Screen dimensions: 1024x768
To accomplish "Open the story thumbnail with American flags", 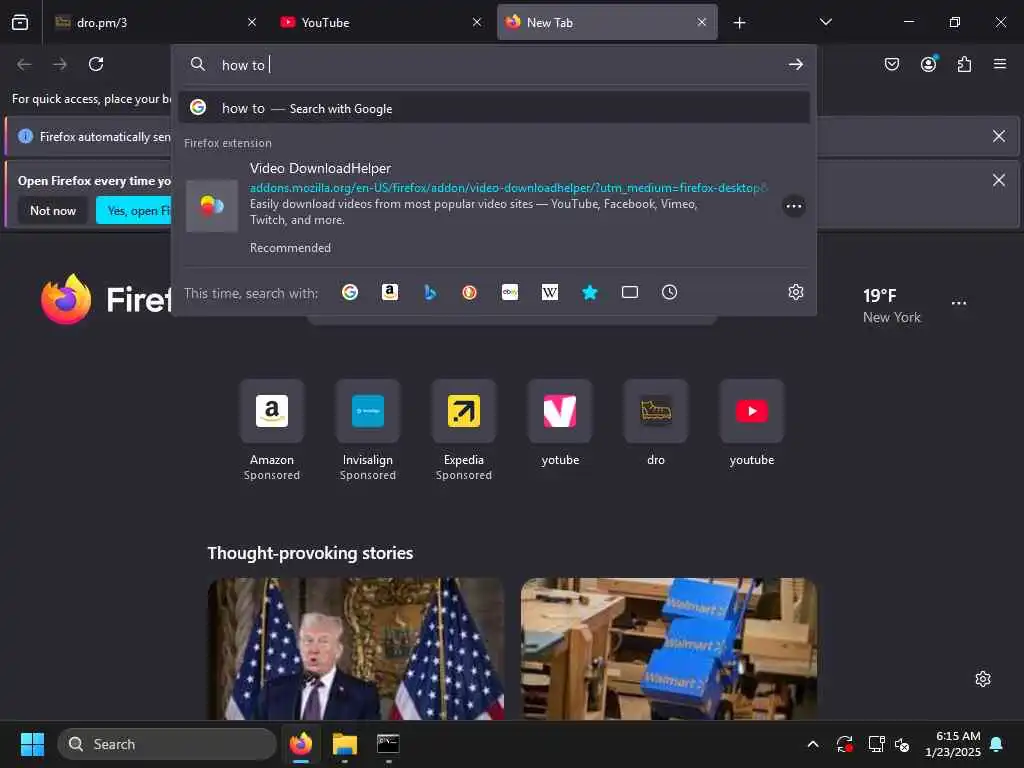I will click(356, 648).
